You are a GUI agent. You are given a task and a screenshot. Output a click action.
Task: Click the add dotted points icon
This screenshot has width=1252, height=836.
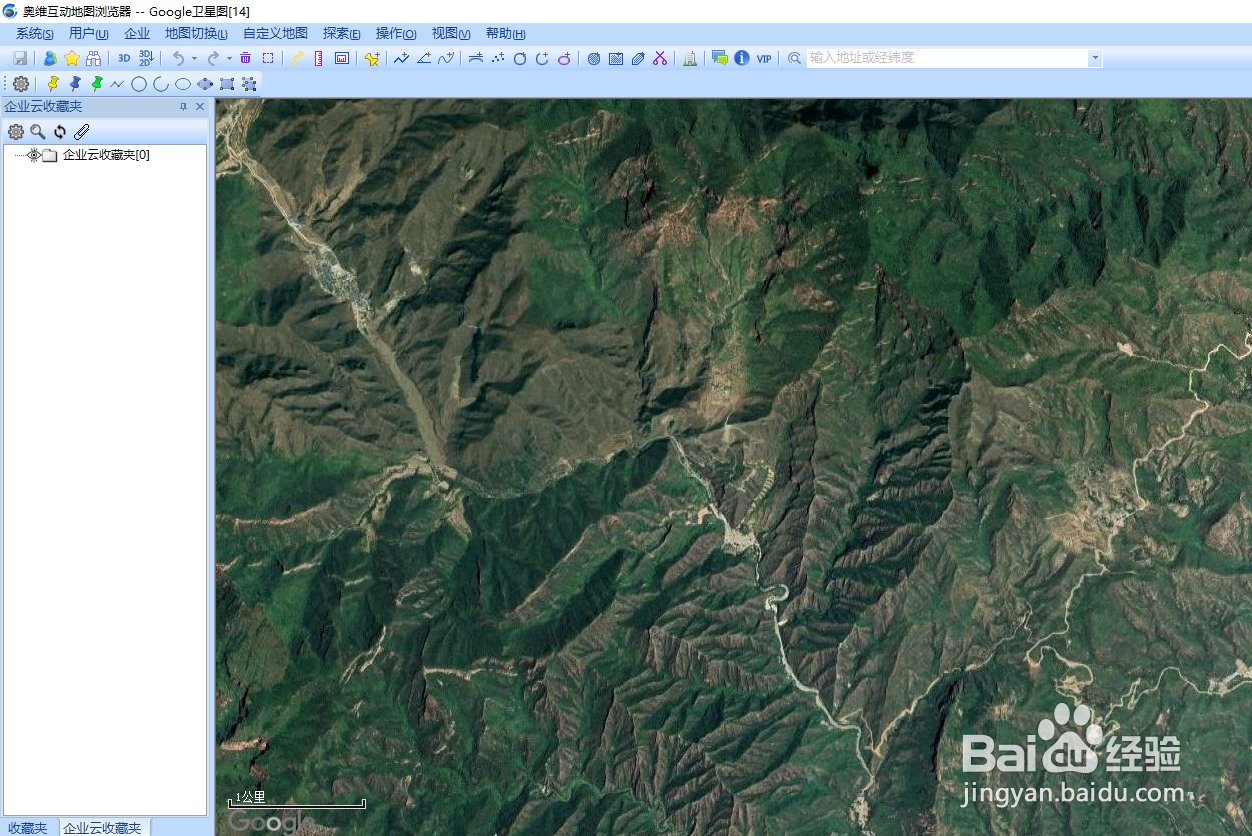[x=498, y=59]
